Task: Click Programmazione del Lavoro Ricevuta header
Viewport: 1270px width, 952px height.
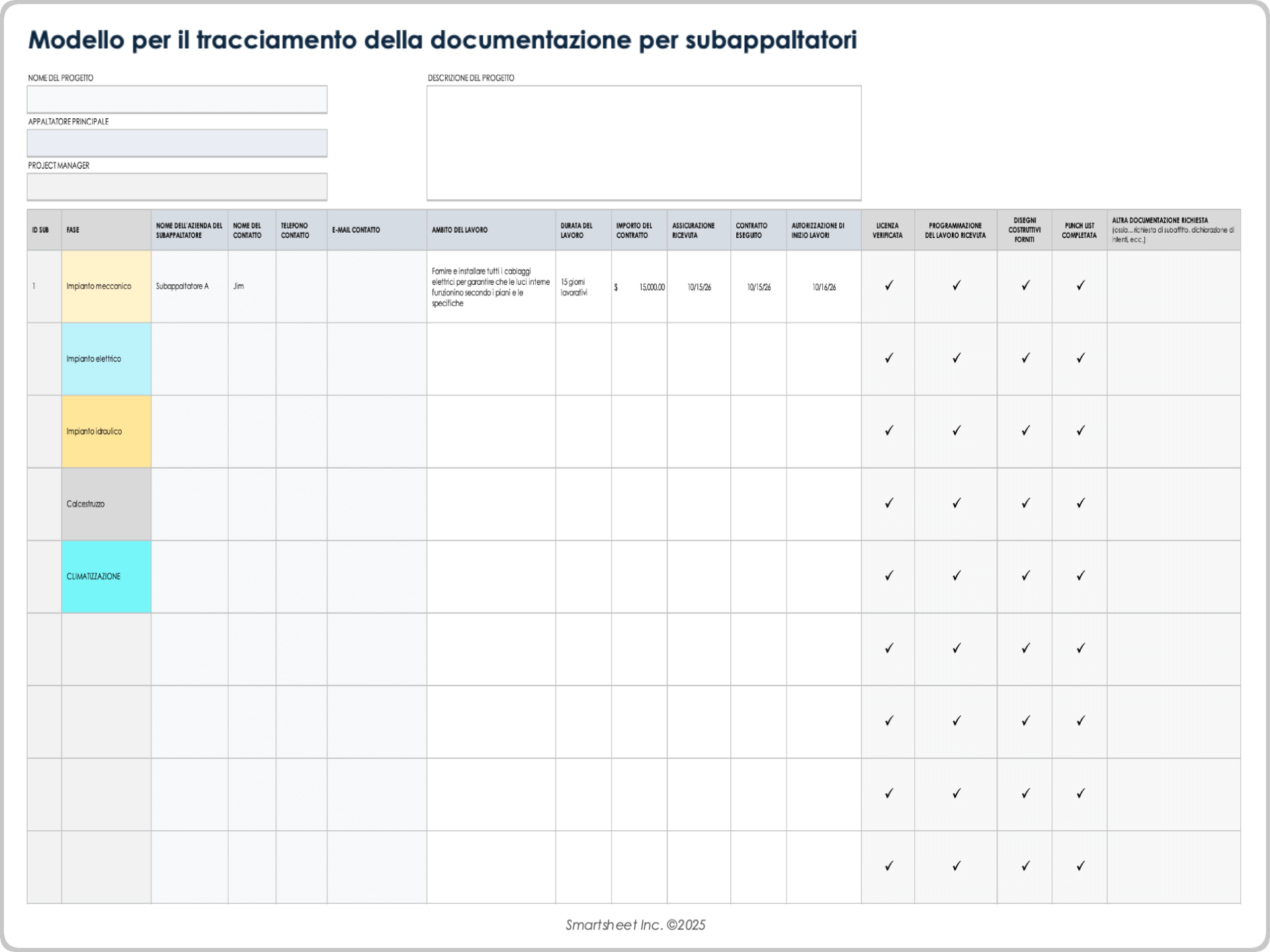Action: click(x=956, y=230)
